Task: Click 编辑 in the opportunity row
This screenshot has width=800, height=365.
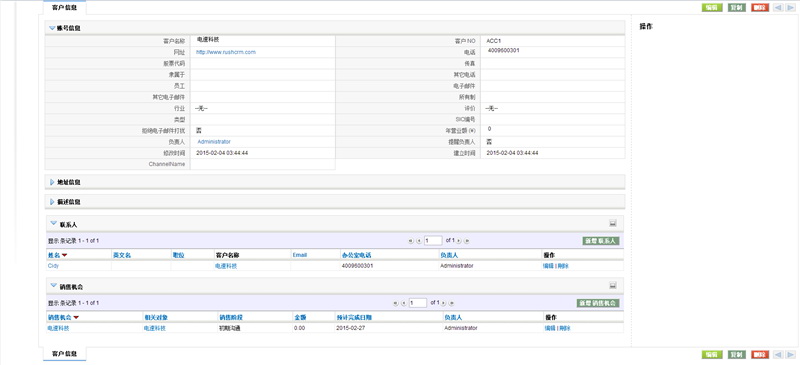Action: (x=550, y=328)
